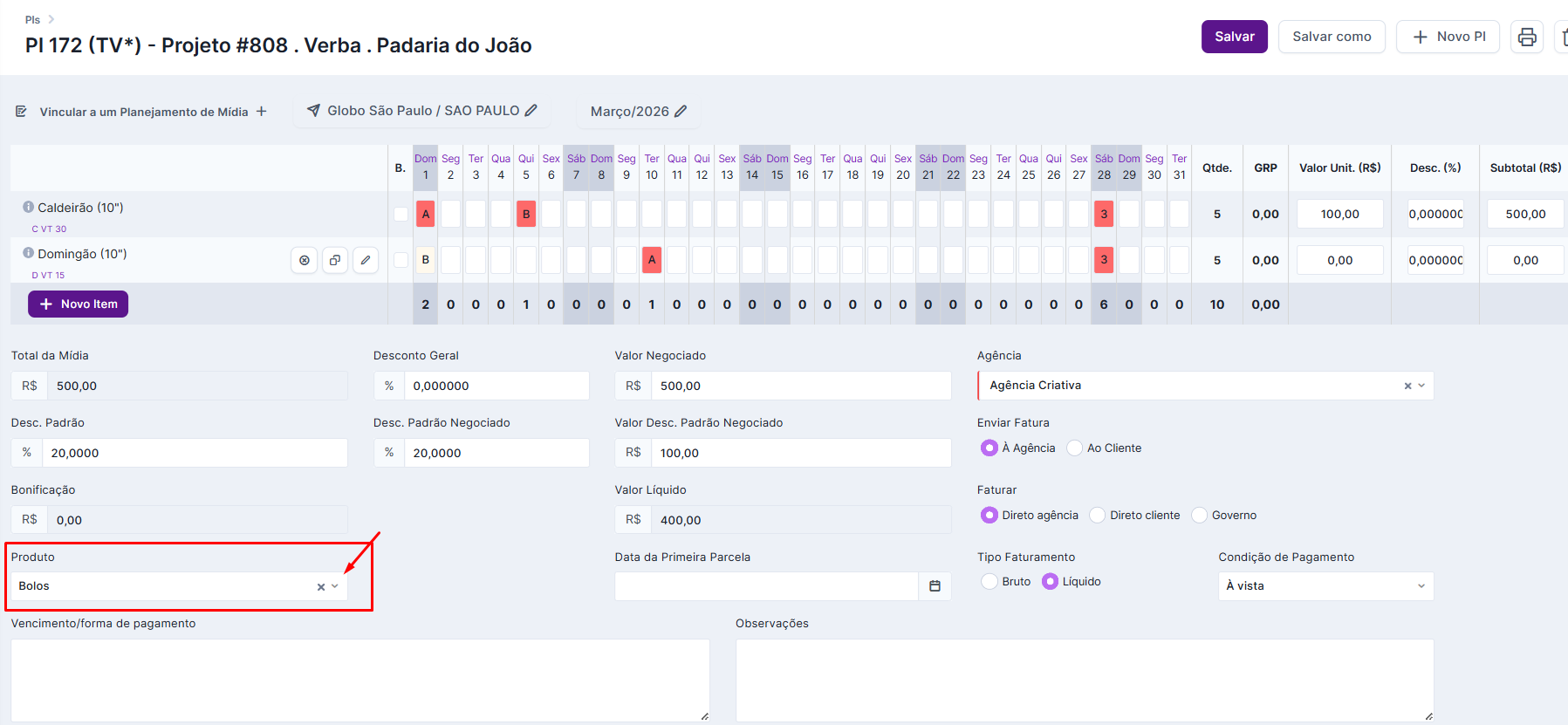Edit the Domingão item with the pencil icon
The height and width of the screenshot is (725, 1568).
366,260
